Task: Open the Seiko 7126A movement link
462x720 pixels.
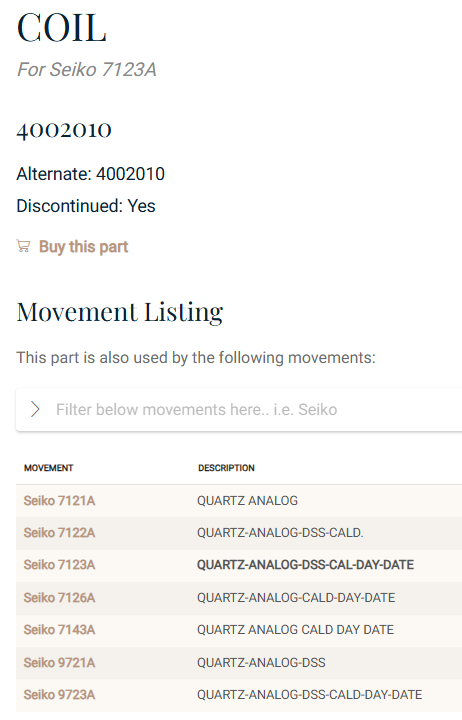Action: (x=59, y=597)
